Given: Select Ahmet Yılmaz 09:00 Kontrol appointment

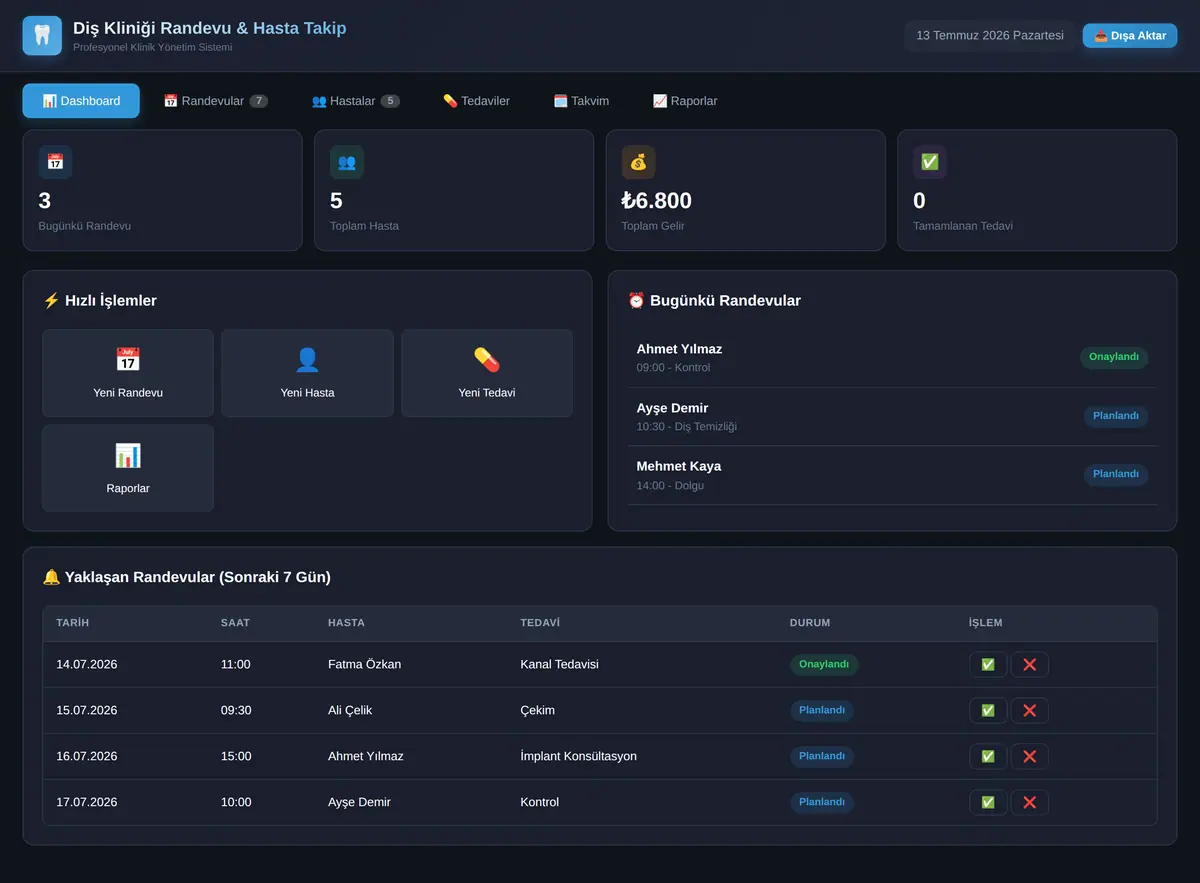Looking at the screenshot, I should [x=892, y=358].
